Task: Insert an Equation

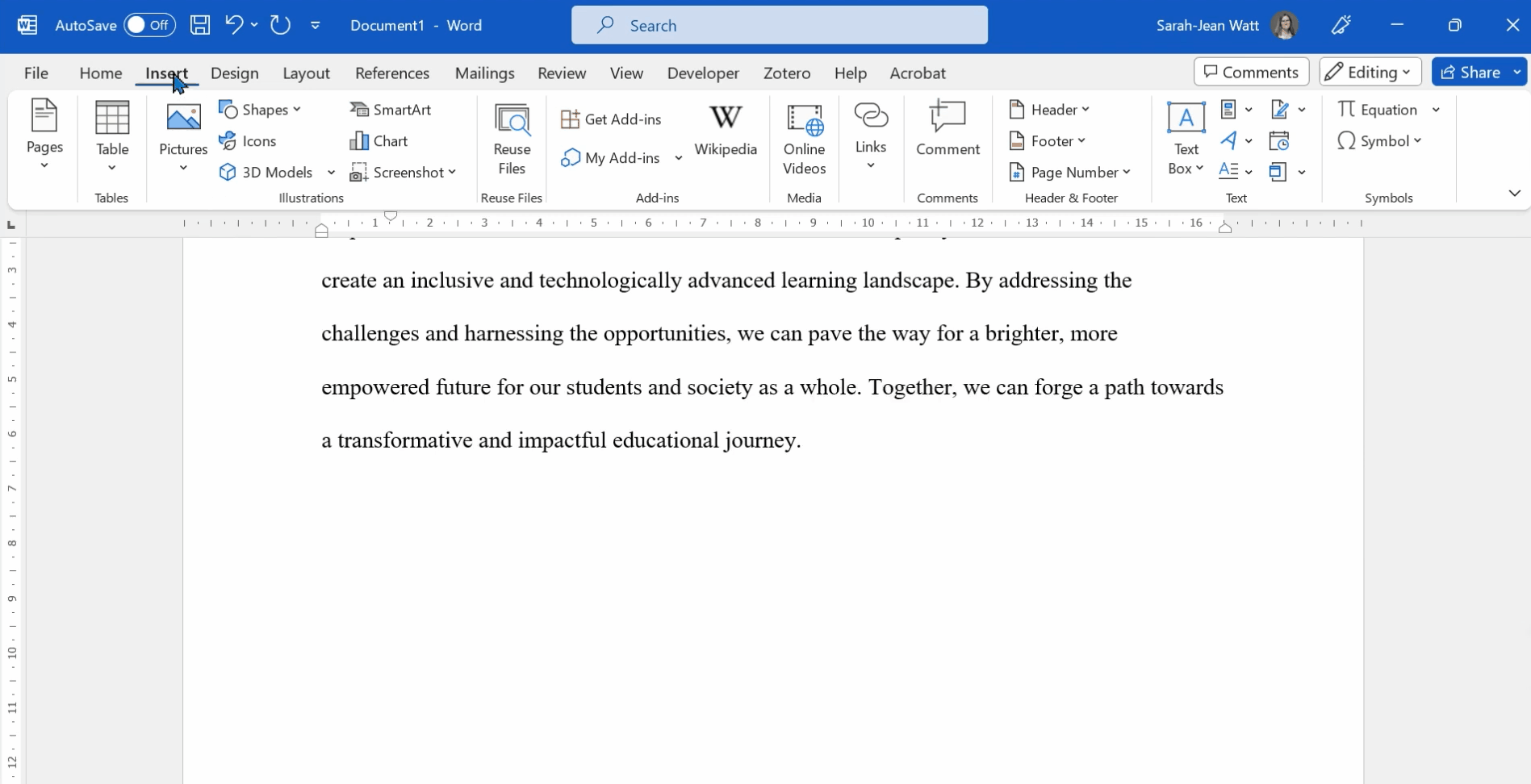Action: 1378,110
